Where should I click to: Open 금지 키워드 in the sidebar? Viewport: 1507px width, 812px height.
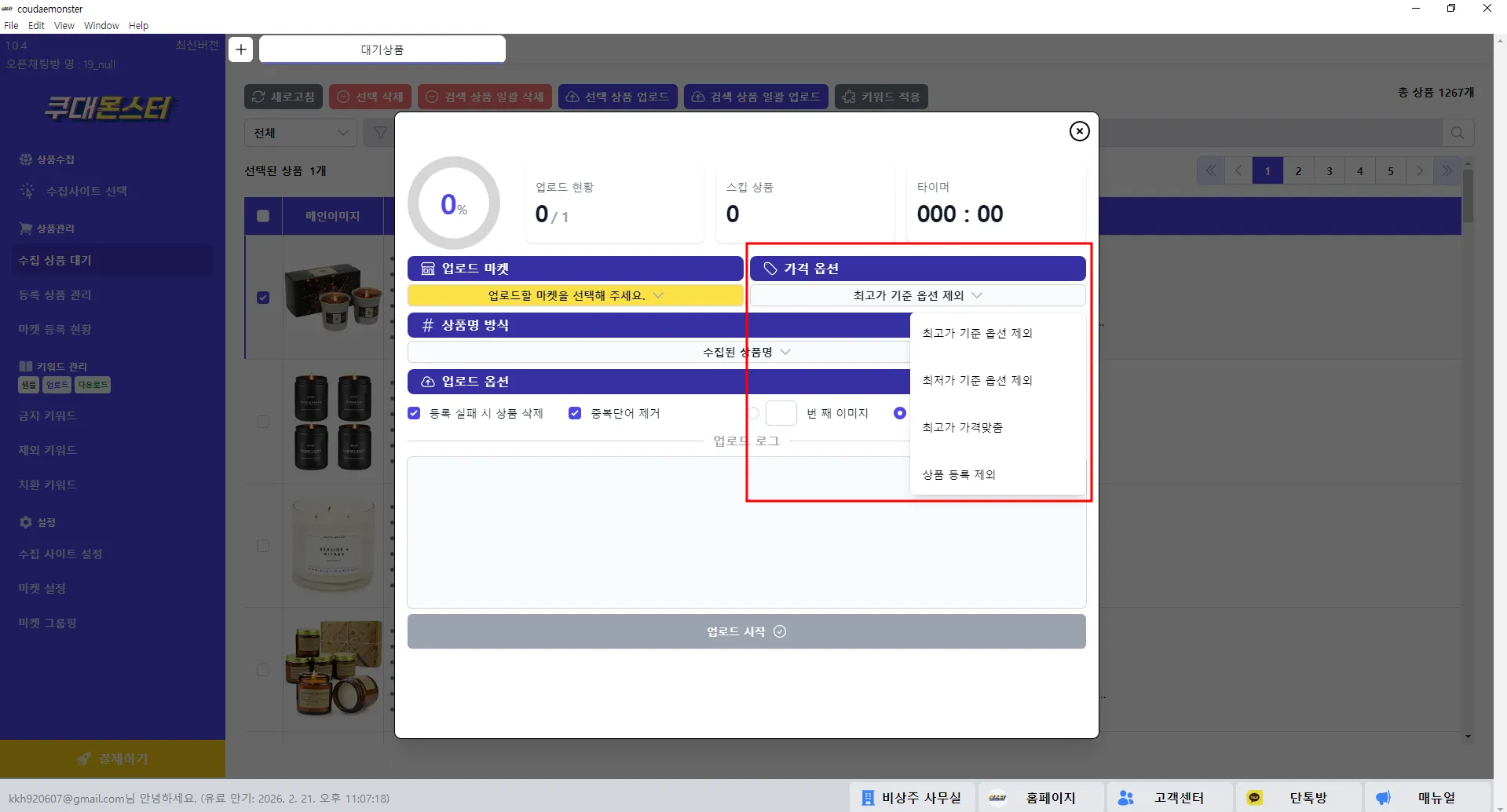point(48,415)
